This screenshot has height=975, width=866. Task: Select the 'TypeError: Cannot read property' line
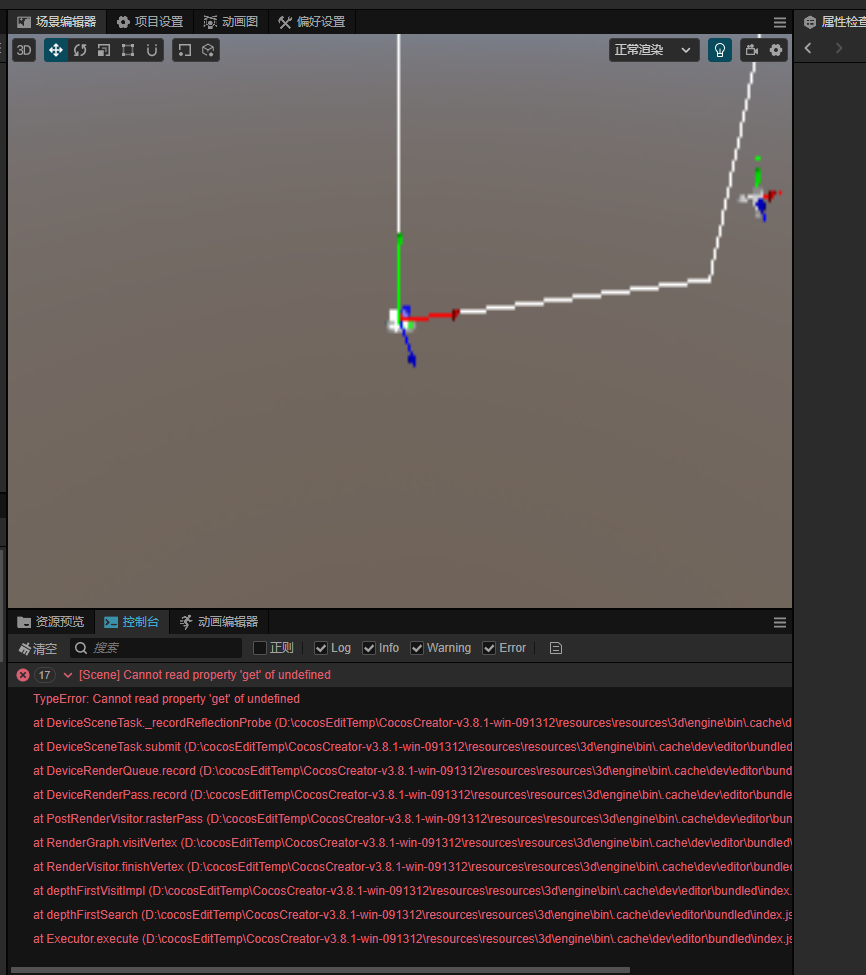(x=166, y=699)
